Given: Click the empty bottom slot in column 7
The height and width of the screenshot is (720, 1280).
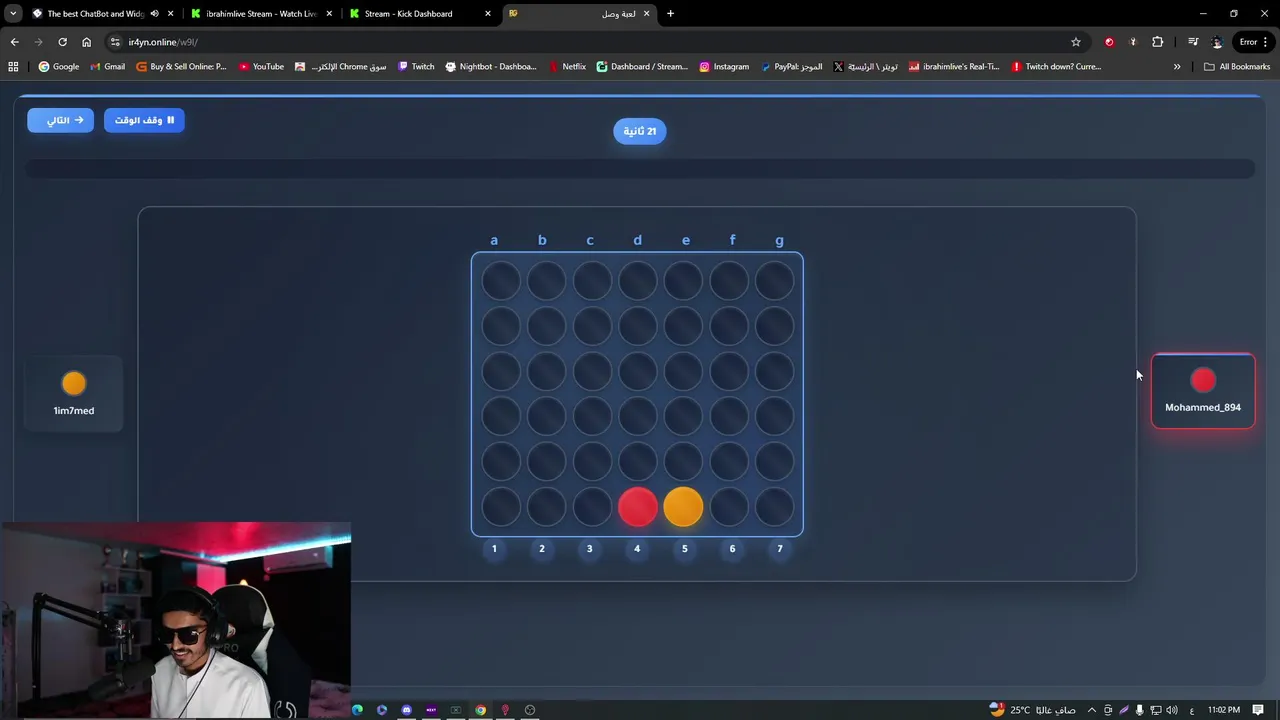Looking at the screenshot, I should tap(775, 507).
